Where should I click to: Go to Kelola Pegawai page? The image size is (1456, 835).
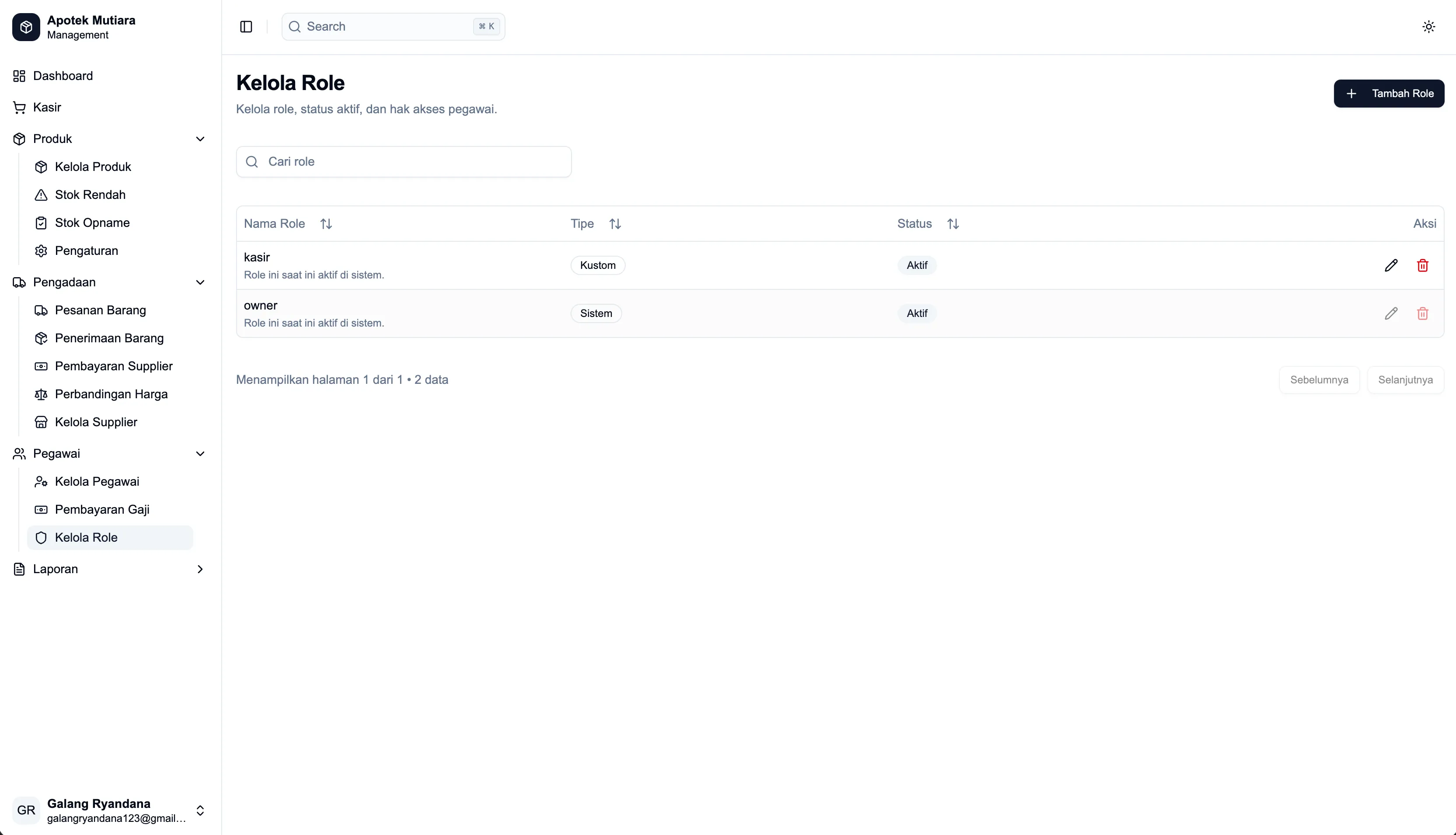point(110,482)
